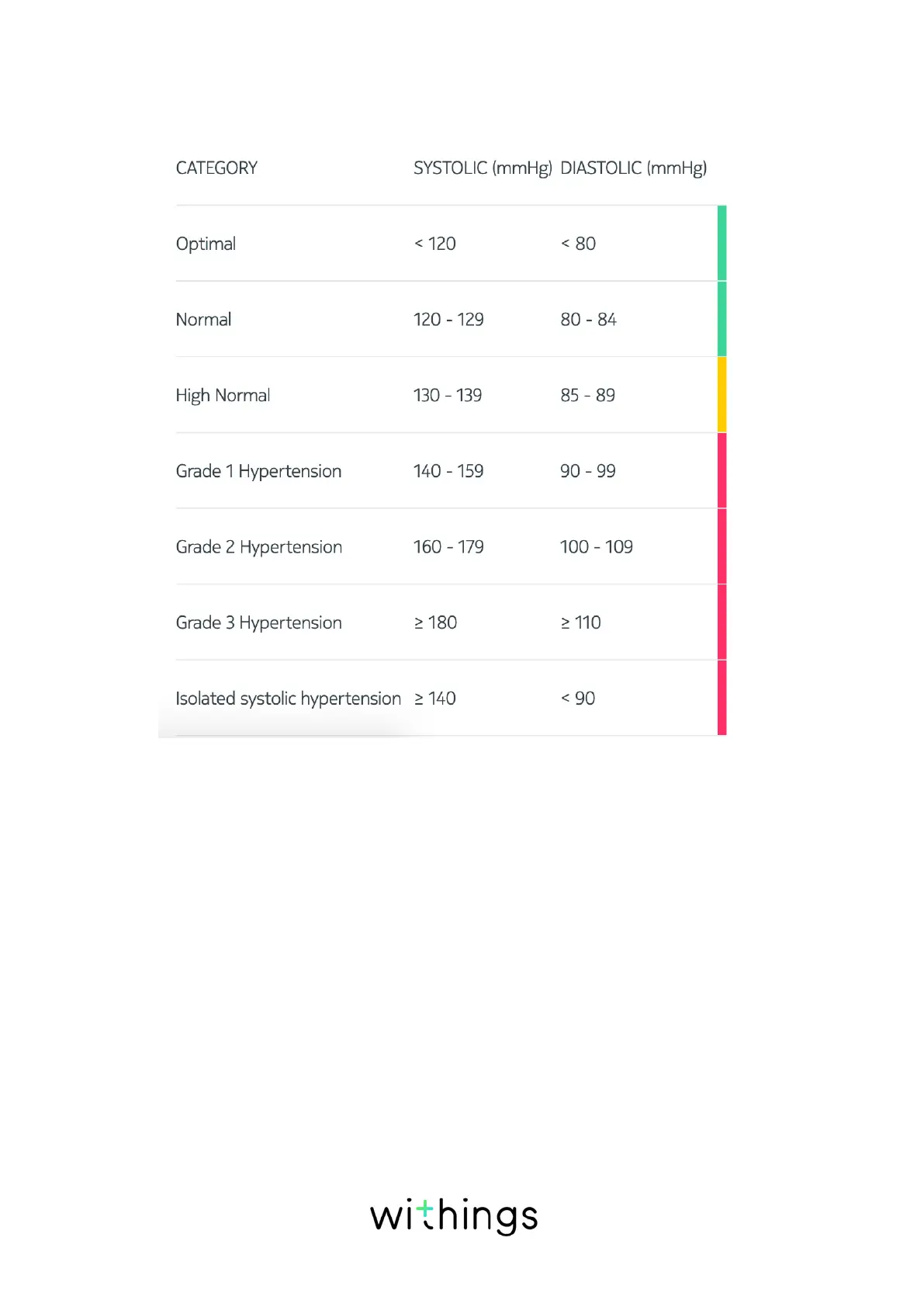Select the "140 - 159" systolic range
The image size is (924, 1307).
coord(448,471)
